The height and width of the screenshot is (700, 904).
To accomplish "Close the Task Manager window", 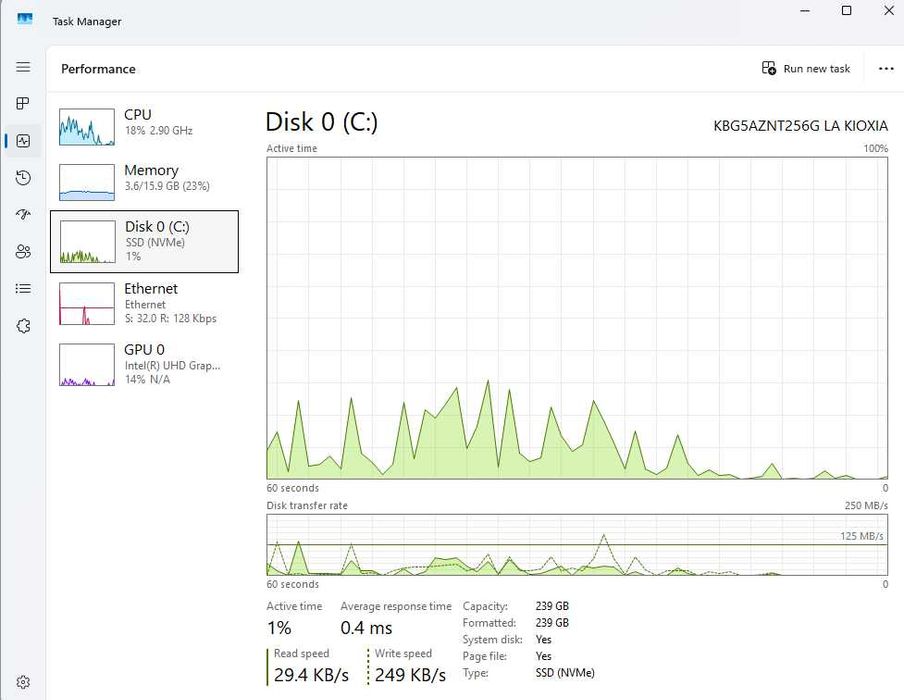I will coord(889,10).
